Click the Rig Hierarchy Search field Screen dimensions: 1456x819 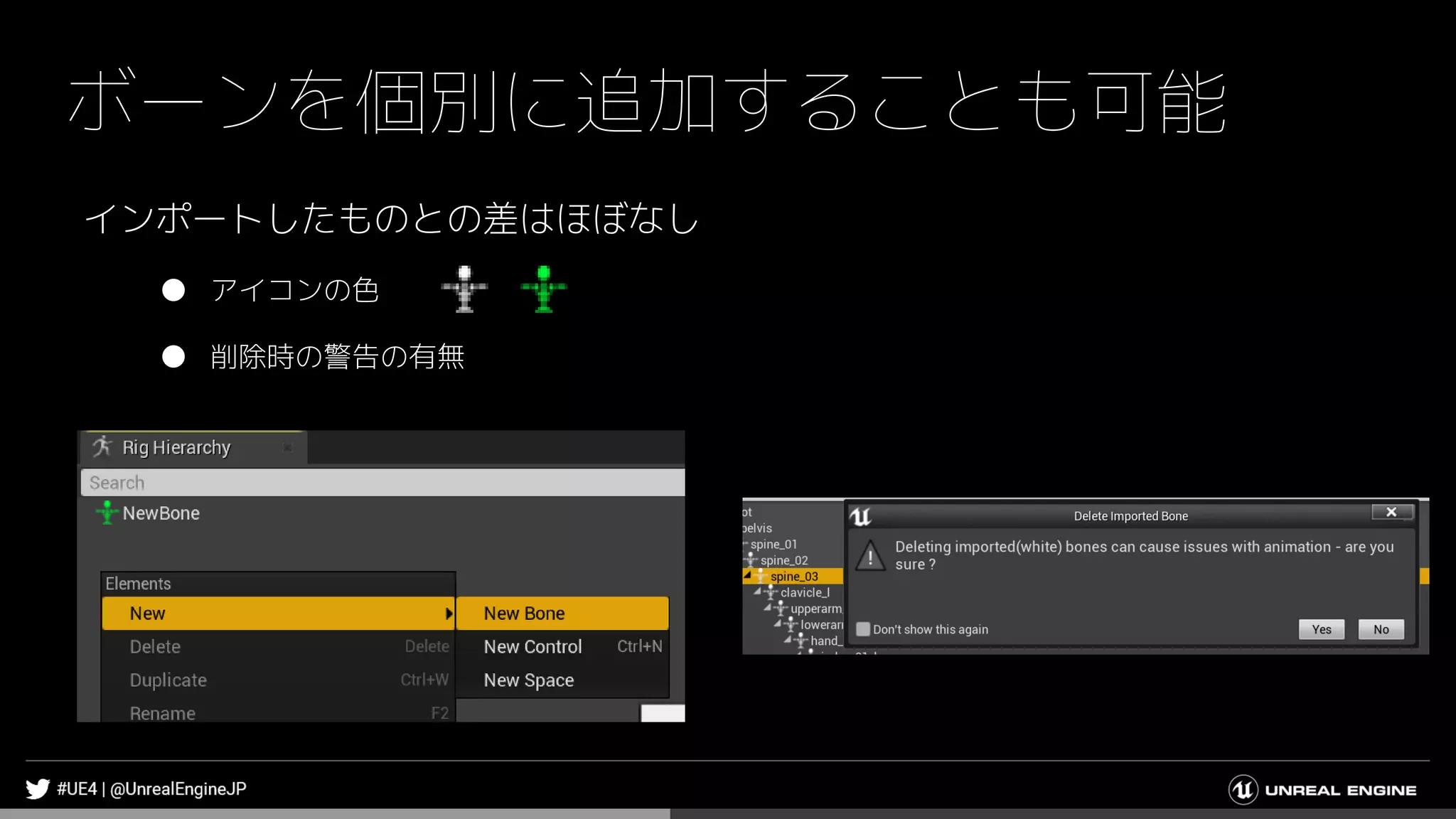382,483
